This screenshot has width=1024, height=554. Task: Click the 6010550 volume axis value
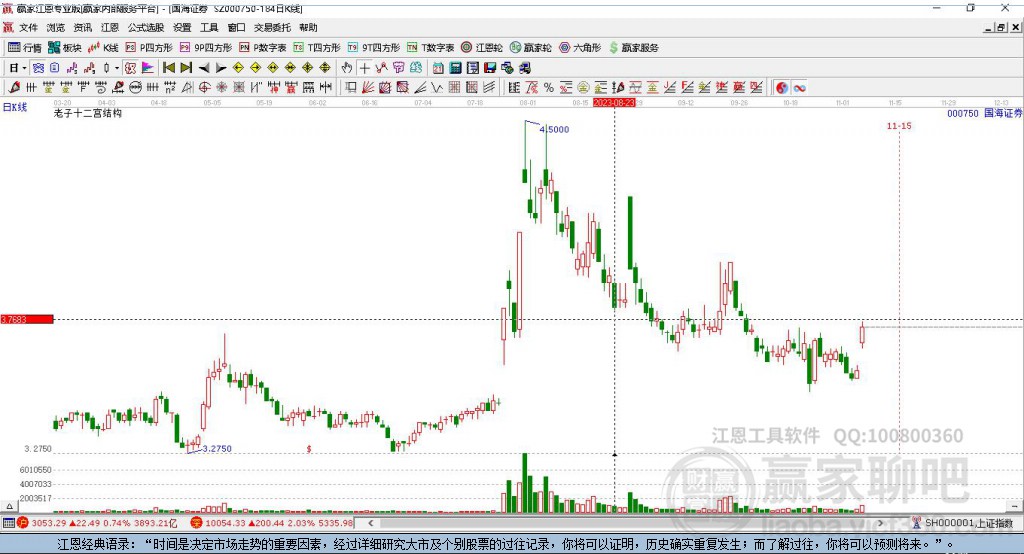[35, 470]
